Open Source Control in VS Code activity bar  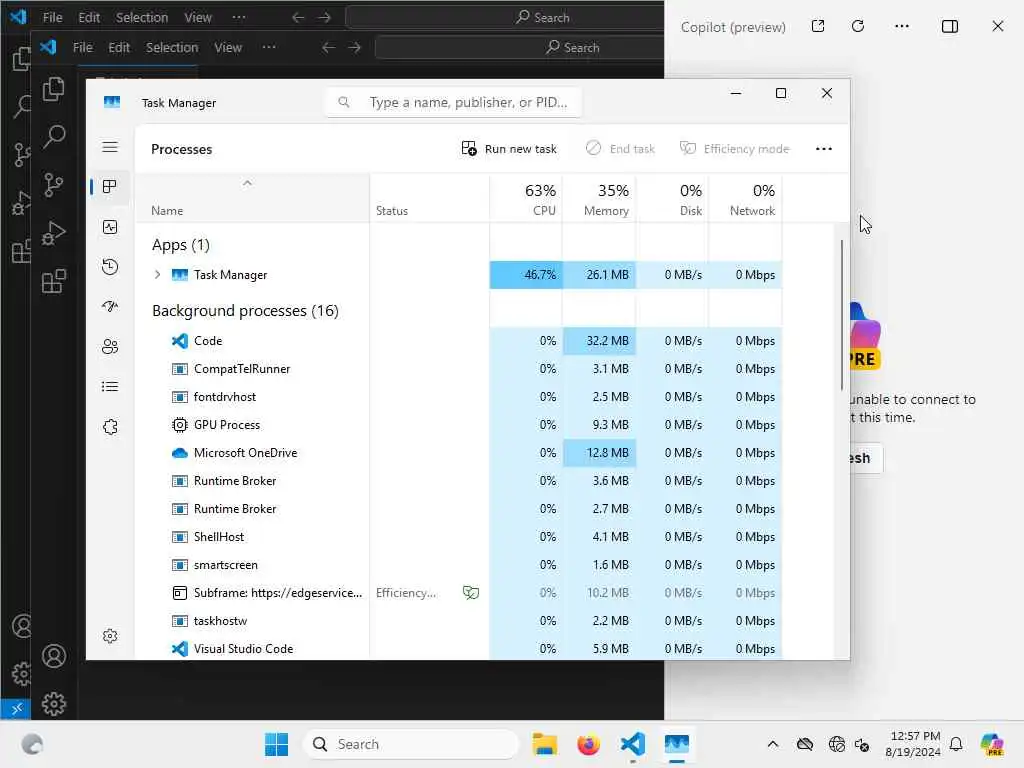54,185
